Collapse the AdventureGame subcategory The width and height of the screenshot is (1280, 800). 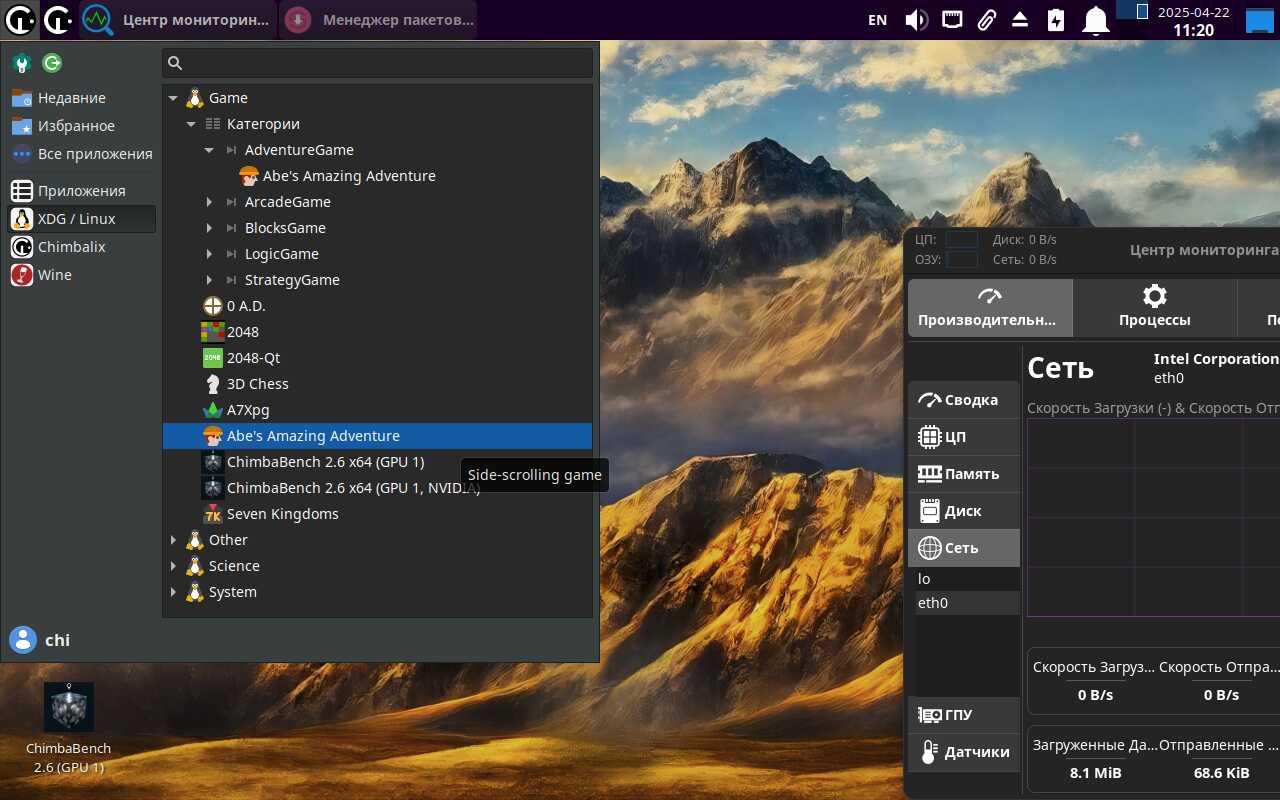tap(209, 150)
